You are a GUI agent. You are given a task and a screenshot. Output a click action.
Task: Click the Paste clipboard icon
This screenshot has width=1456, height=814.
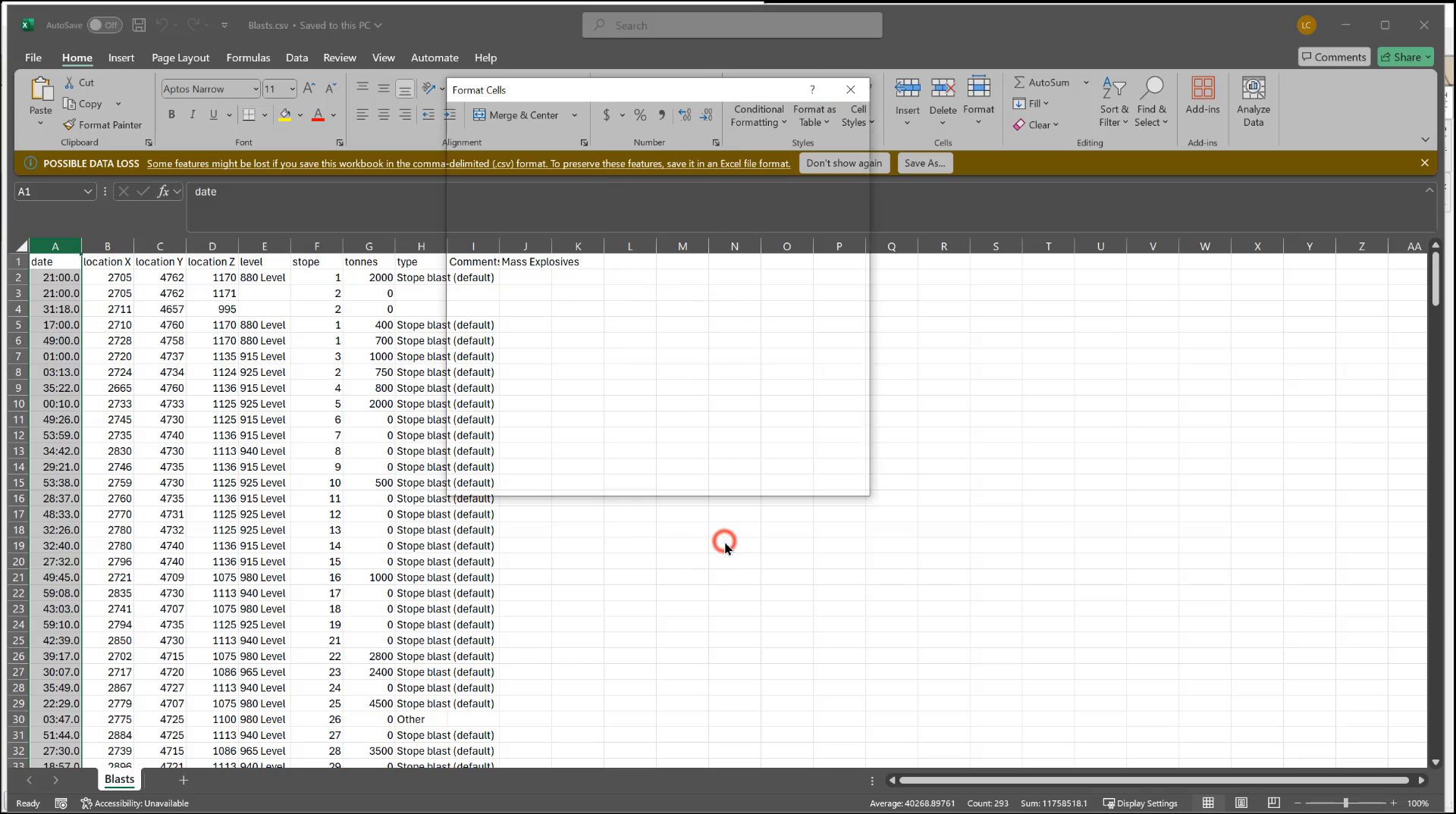point(41,89)
